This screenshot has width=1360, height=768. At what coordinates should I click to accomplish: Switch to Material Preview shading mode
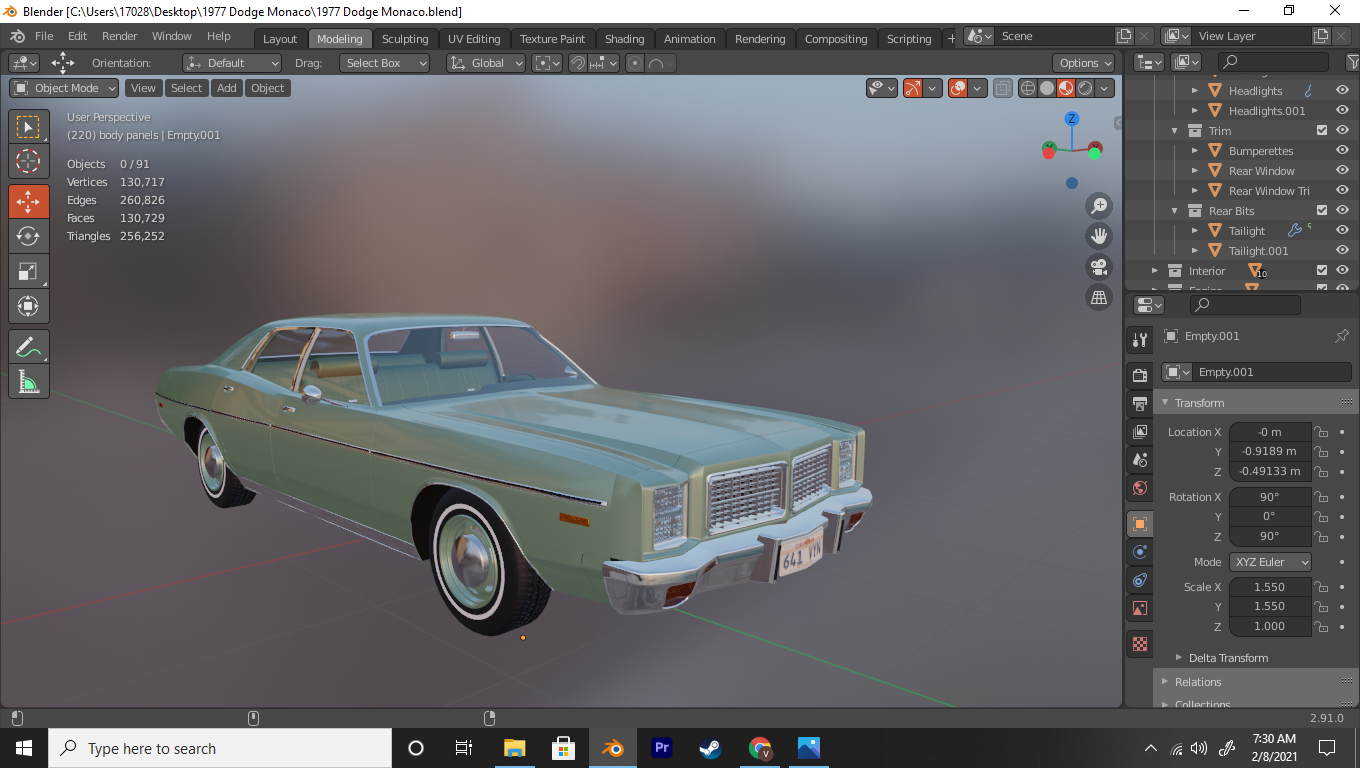pyautogui.click(x=1066, y=88)
